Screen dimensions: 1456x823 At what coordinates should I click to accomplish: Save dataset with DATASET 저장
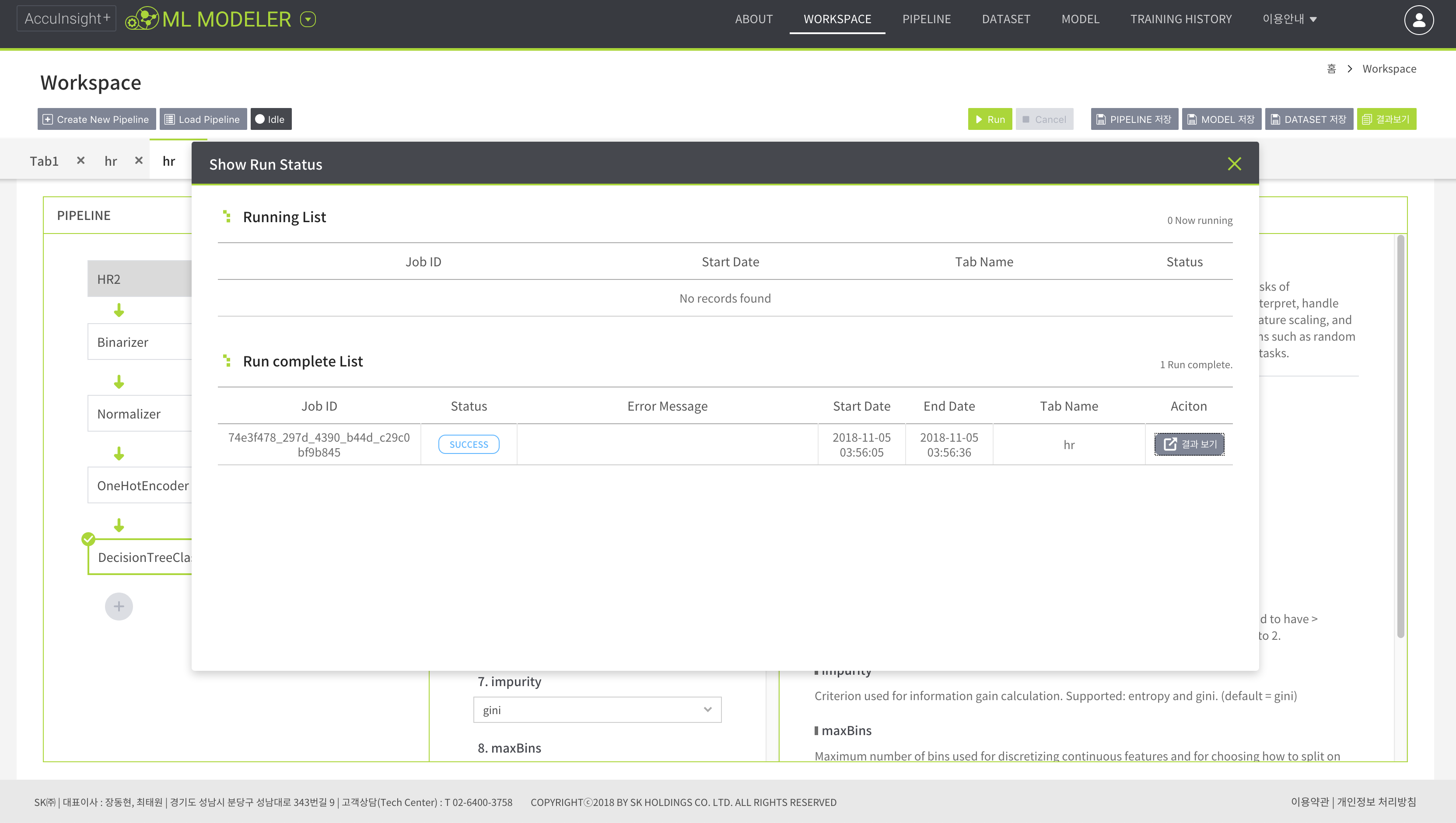[x=1309, y=119]
